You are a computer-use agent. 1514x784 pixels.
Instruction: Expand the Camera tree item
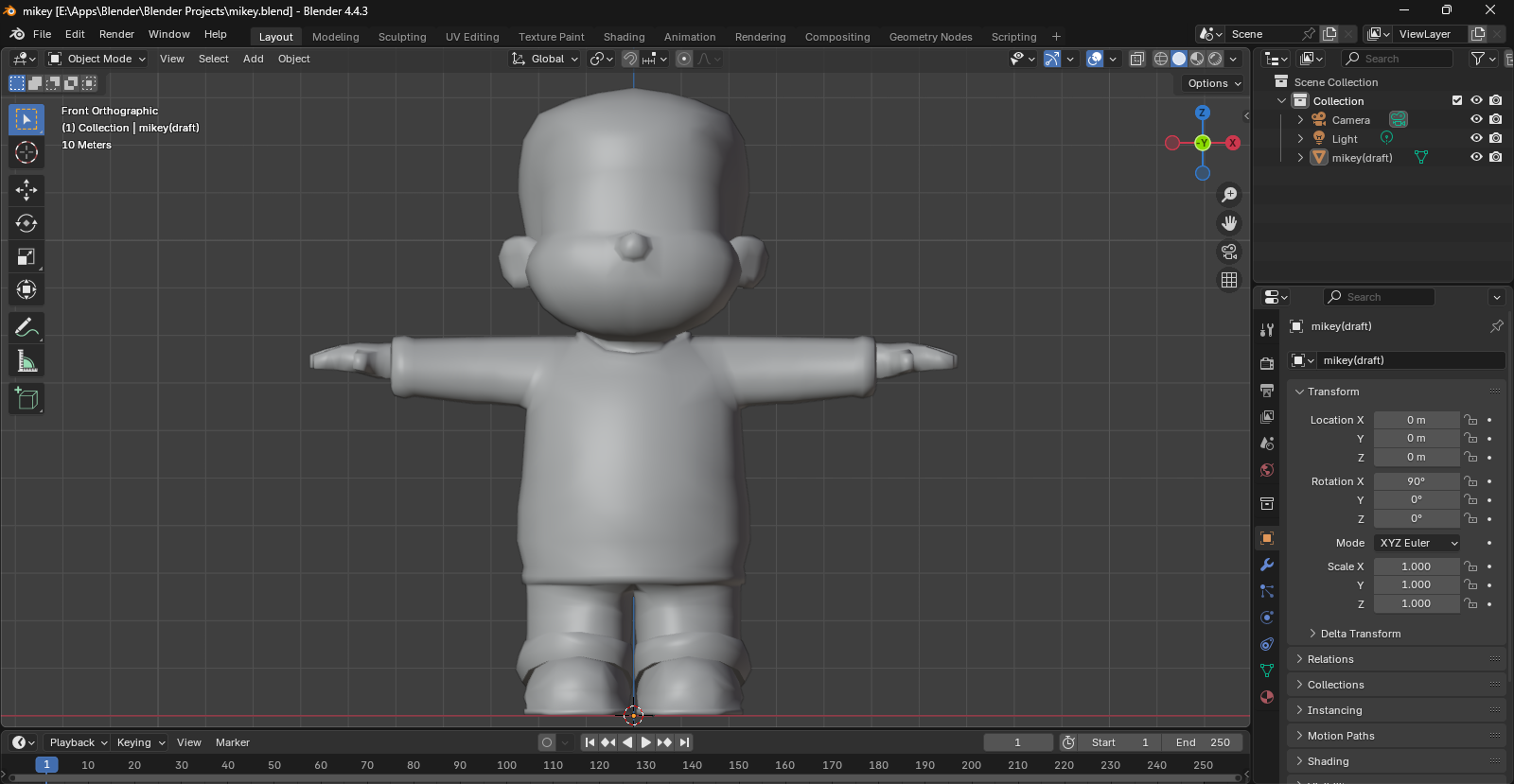coord(1300,120)
